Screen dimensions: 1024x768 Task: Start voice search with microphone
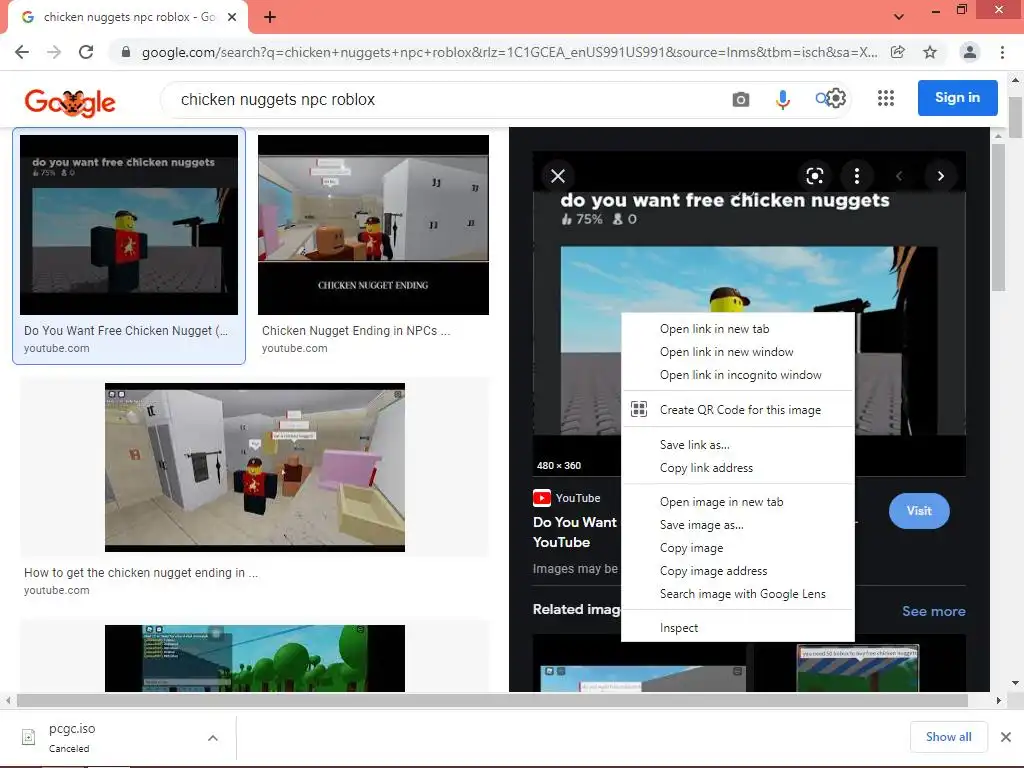click(x=782, y=99)
